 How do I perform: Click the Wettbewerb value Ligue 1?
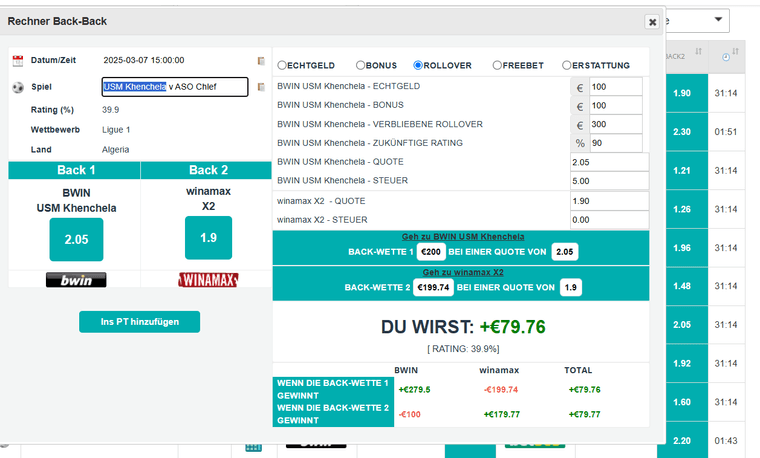click(x=116, y=130)
